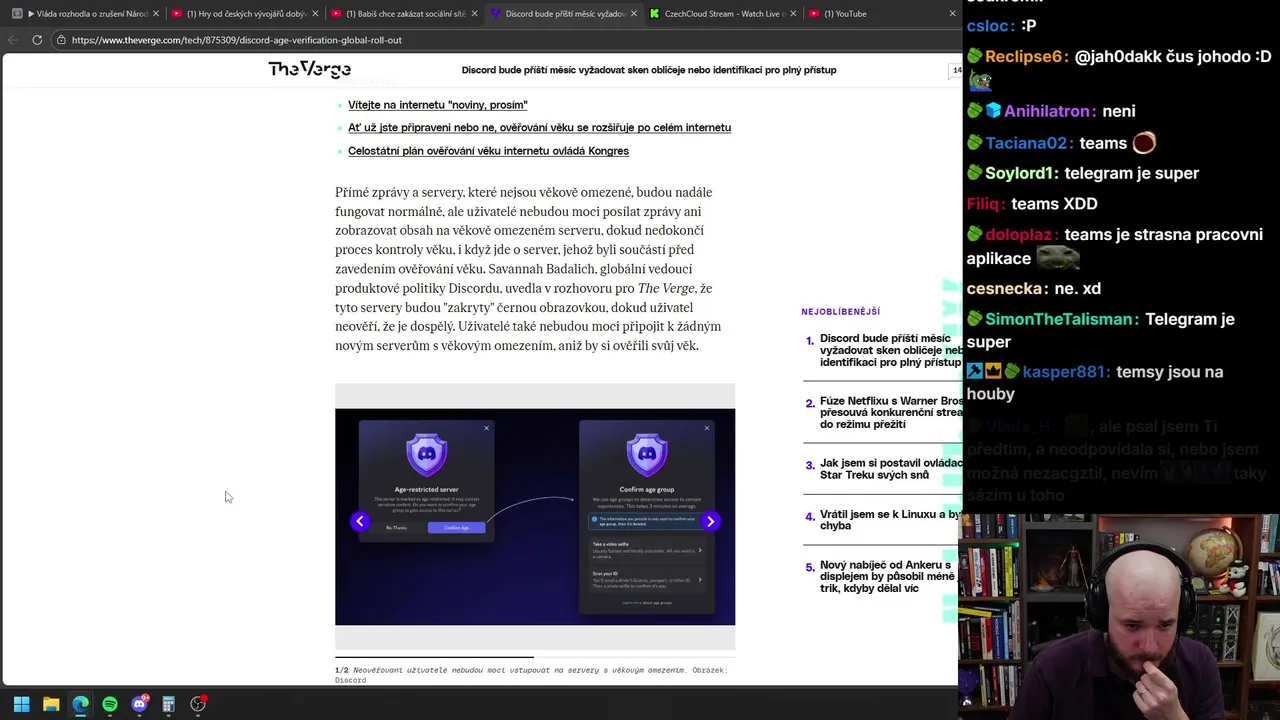Open Spotify from the taskbar
Image resolution: width=1280 pixels, height=720 pixels.
pyautogui.click(x=110, y=704)
